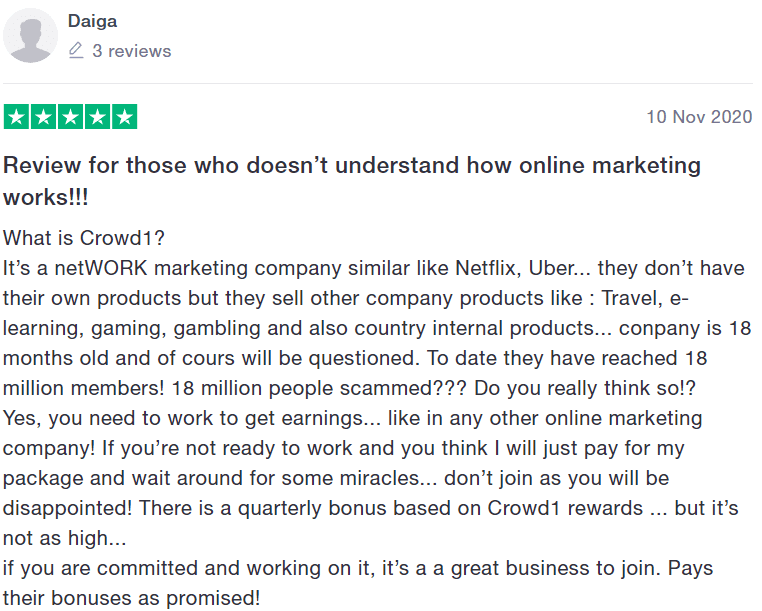Select the word netWORK in review
762x611 pixels.
pos(101,268)
